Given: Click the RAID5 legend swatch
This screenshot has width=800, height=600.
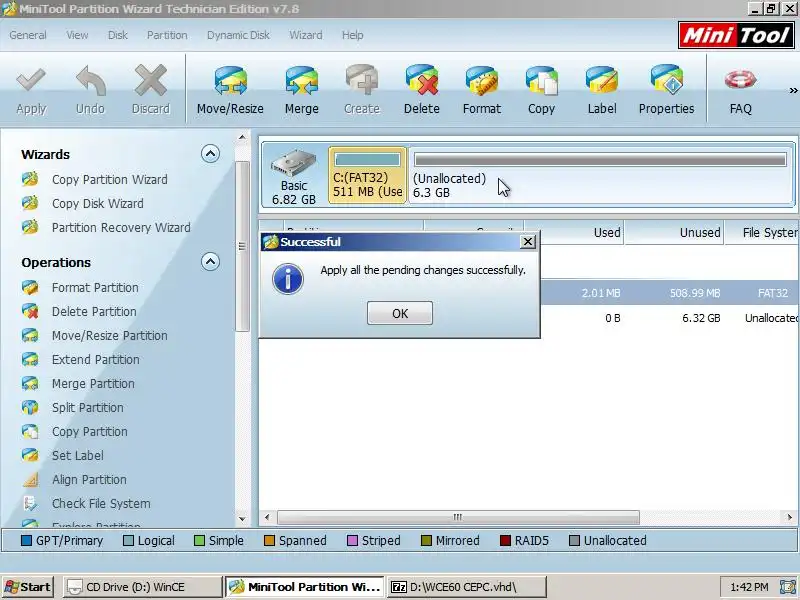Looking at the screenshot, I should coord(505,540).
